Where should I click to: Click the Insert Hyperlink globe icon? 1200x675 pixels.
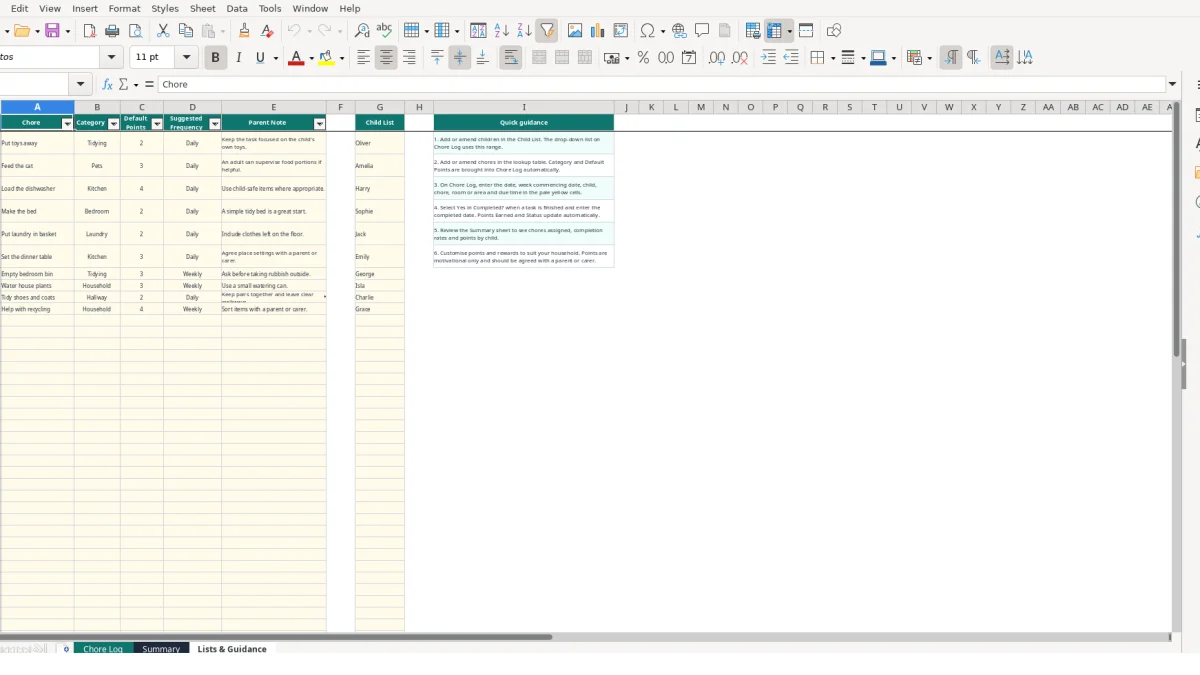point(679,31)
